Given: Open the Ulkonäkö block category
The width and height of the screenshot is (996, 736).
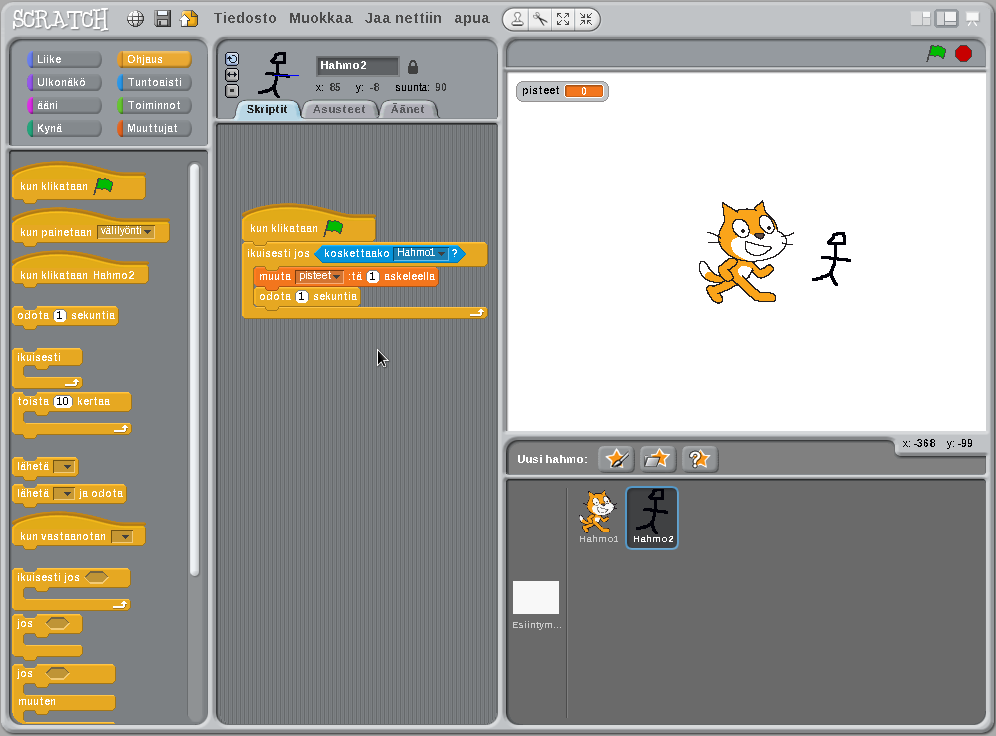Looking at the screenshot, I should coord(64,82).
